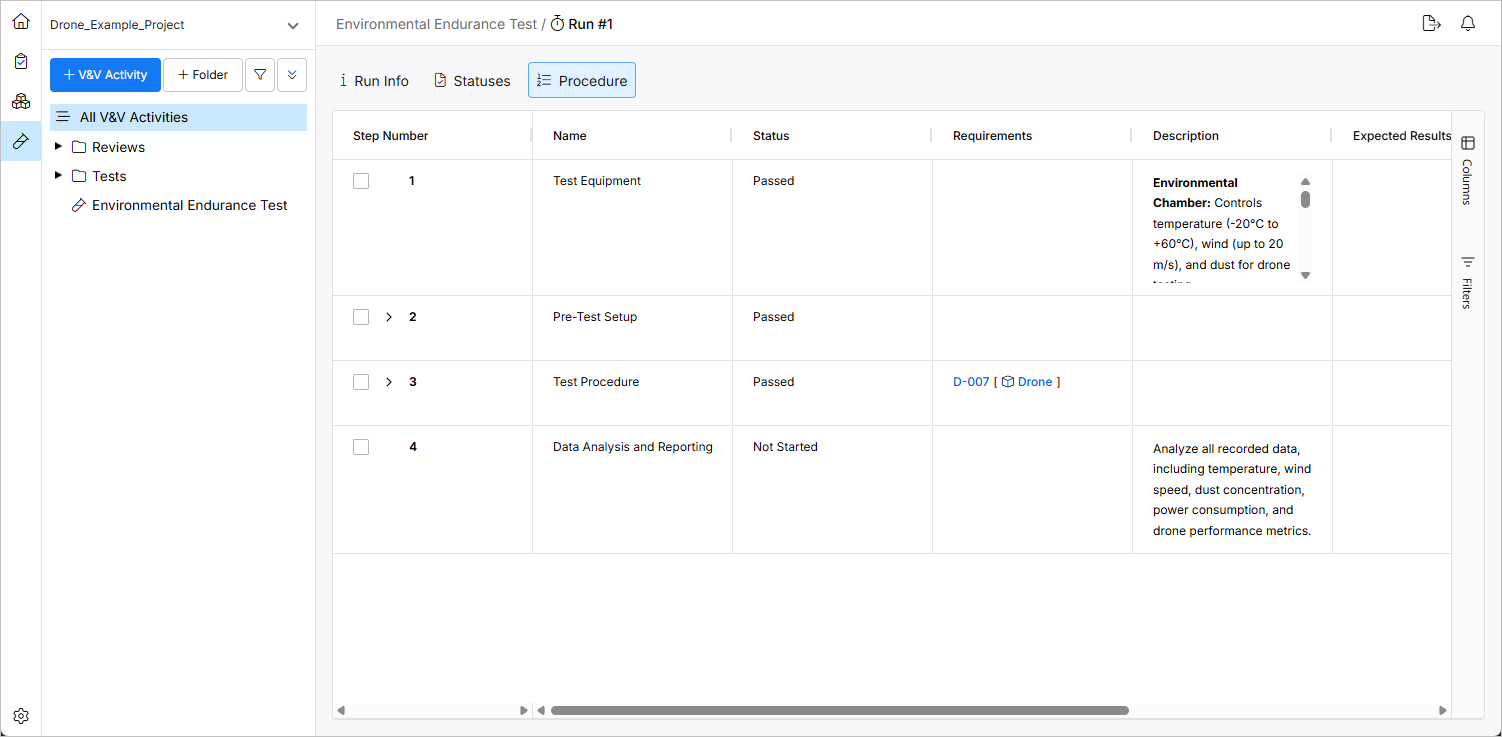This screenshot has height=737, width=1502.
Task: Expand step 2 Pre-Test Setup row
Action: click(x=389, y=317)
